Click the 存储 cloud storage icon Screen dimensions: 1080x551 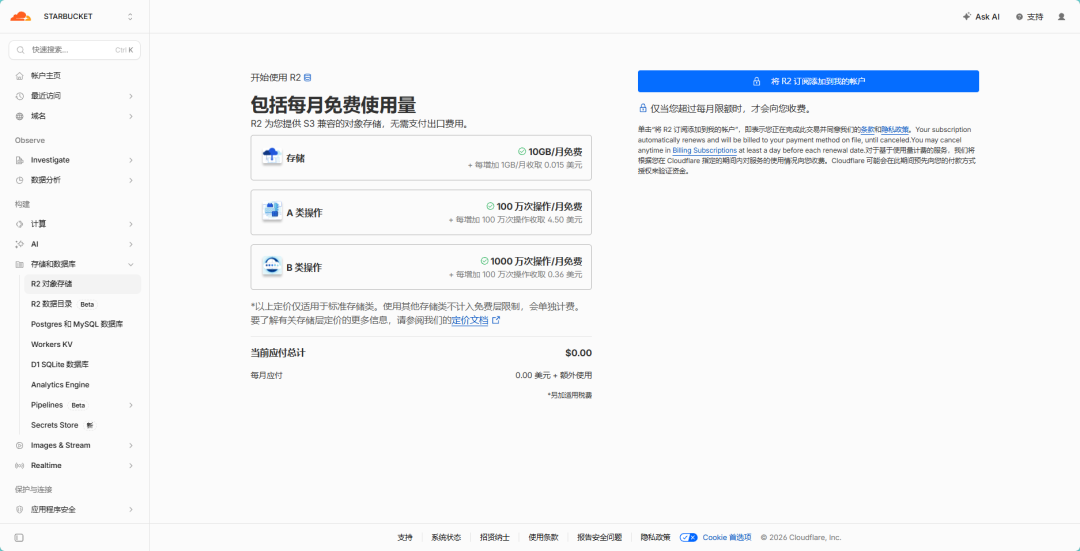(x=272, y=157)
